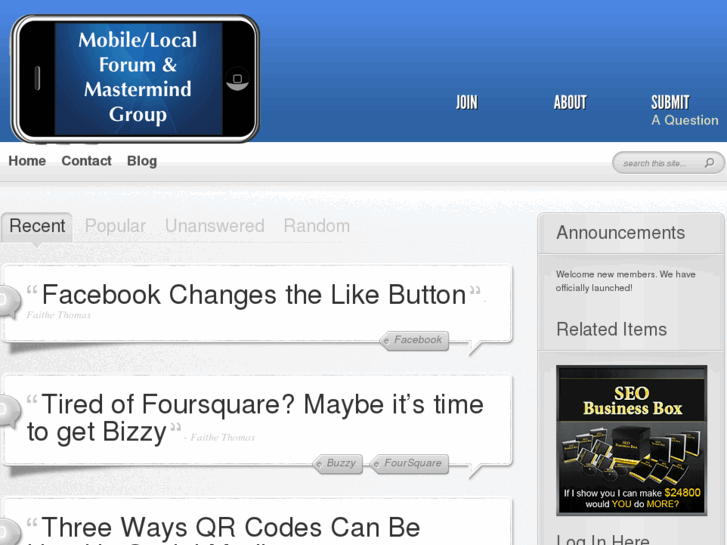This screenshot has width=727, height=545.
Task: Open the Blog link
Action: (x=142, y=161)
